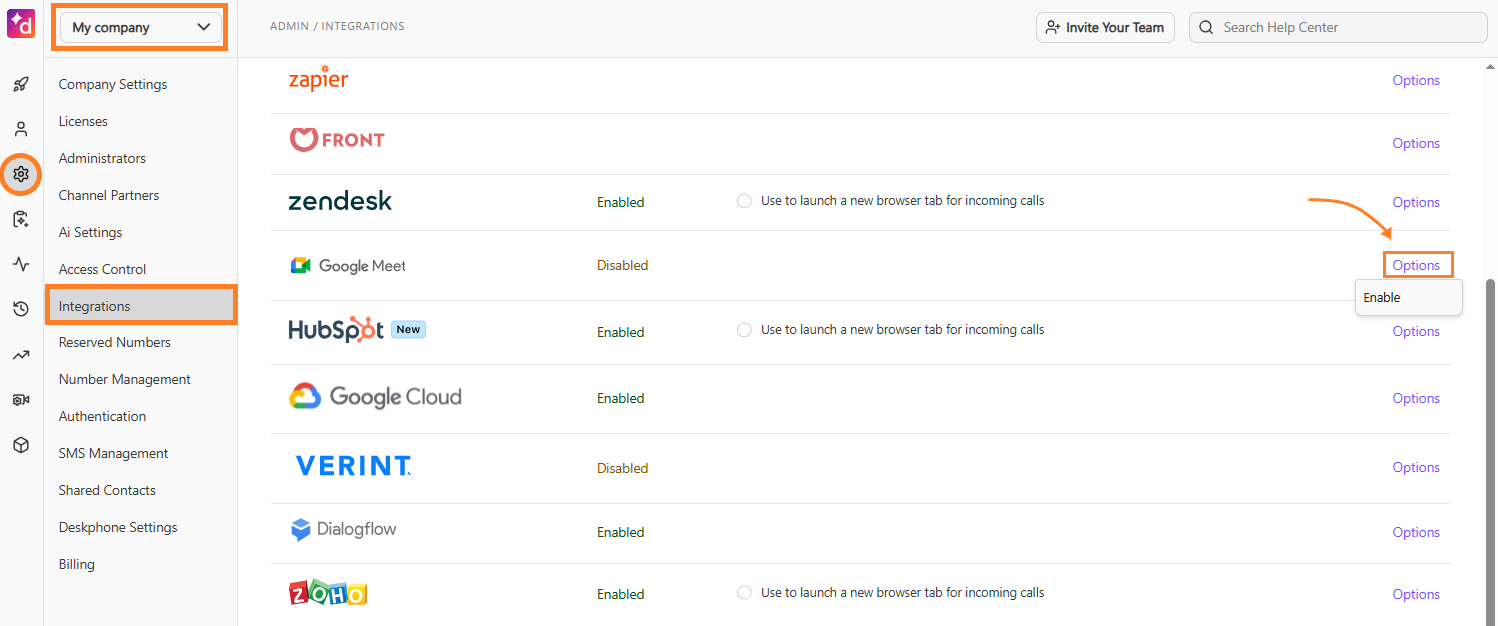The height and width of the screenshot is (626, 1498).
Task: Click Google Meet Disabled status text
Action: [x=622, y=265]
